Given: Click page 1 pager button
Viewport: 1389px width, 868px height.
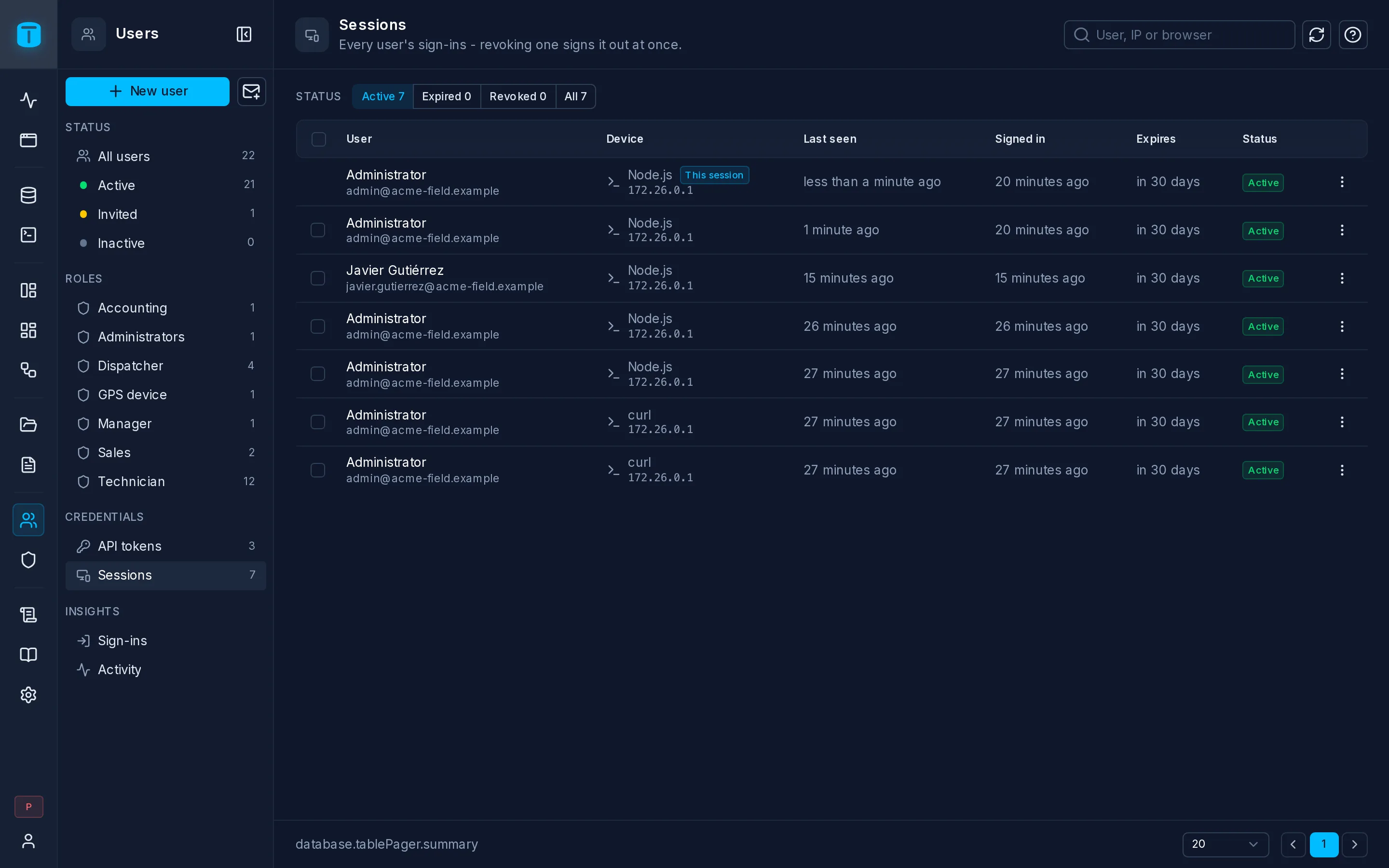Looking at the screenshot, I should click(1323, 844).
